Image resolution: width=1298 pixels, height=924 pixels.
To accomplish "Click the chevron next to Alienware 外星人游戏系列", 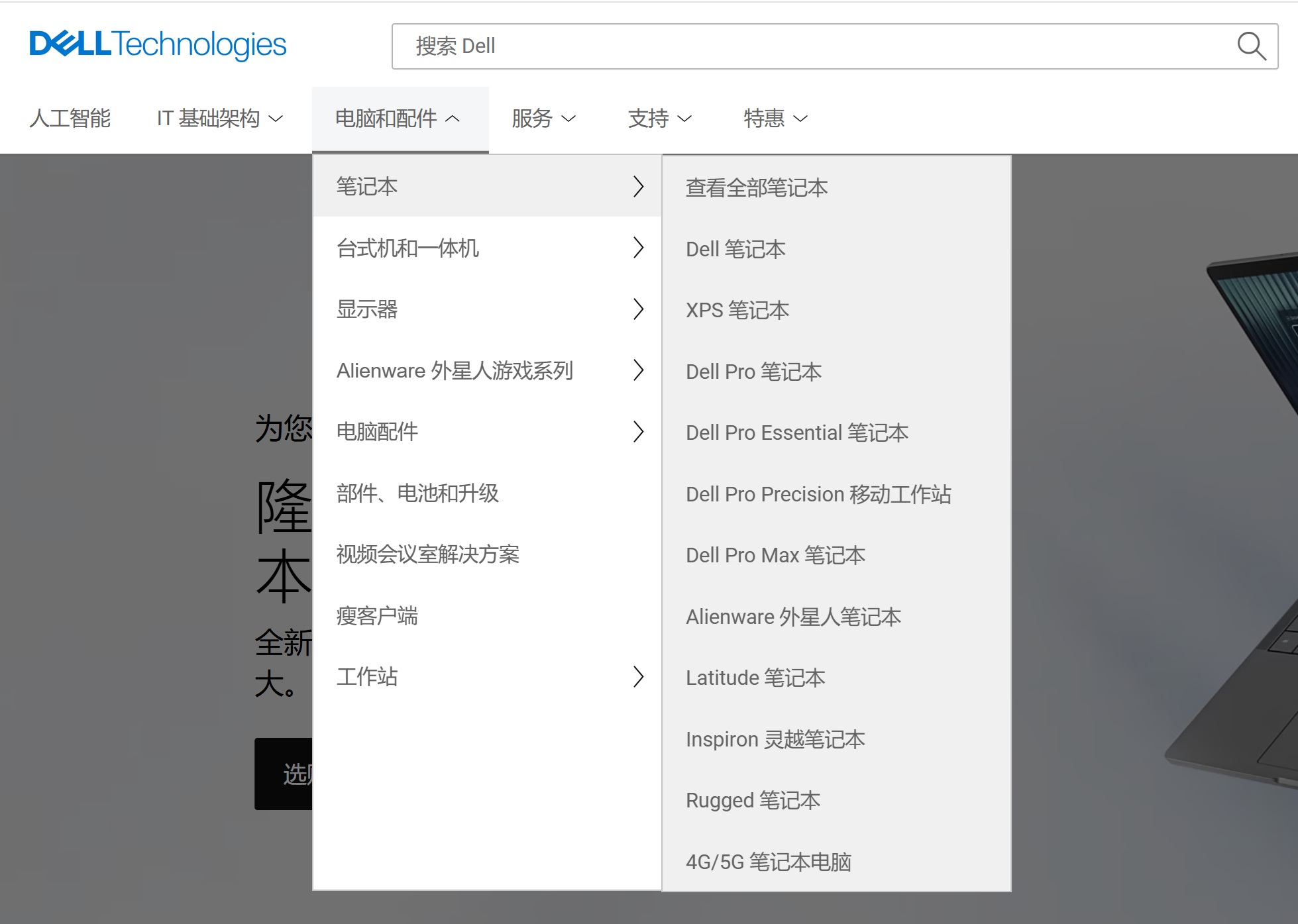I will click(x=638, y=370).
